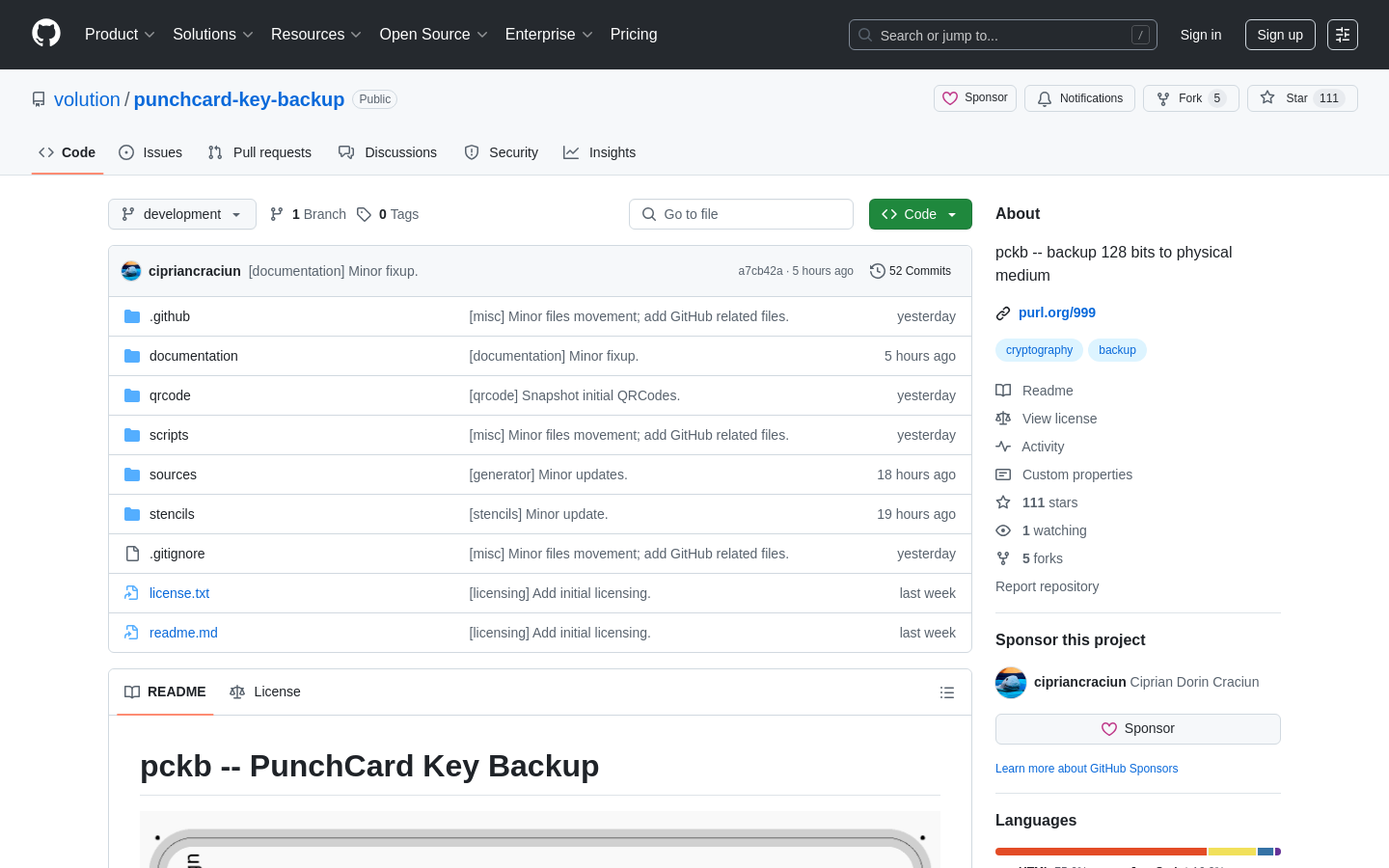Click the Sponsor button in sidebar
Screen dimensions: 1389x868
pos(1138,729)
